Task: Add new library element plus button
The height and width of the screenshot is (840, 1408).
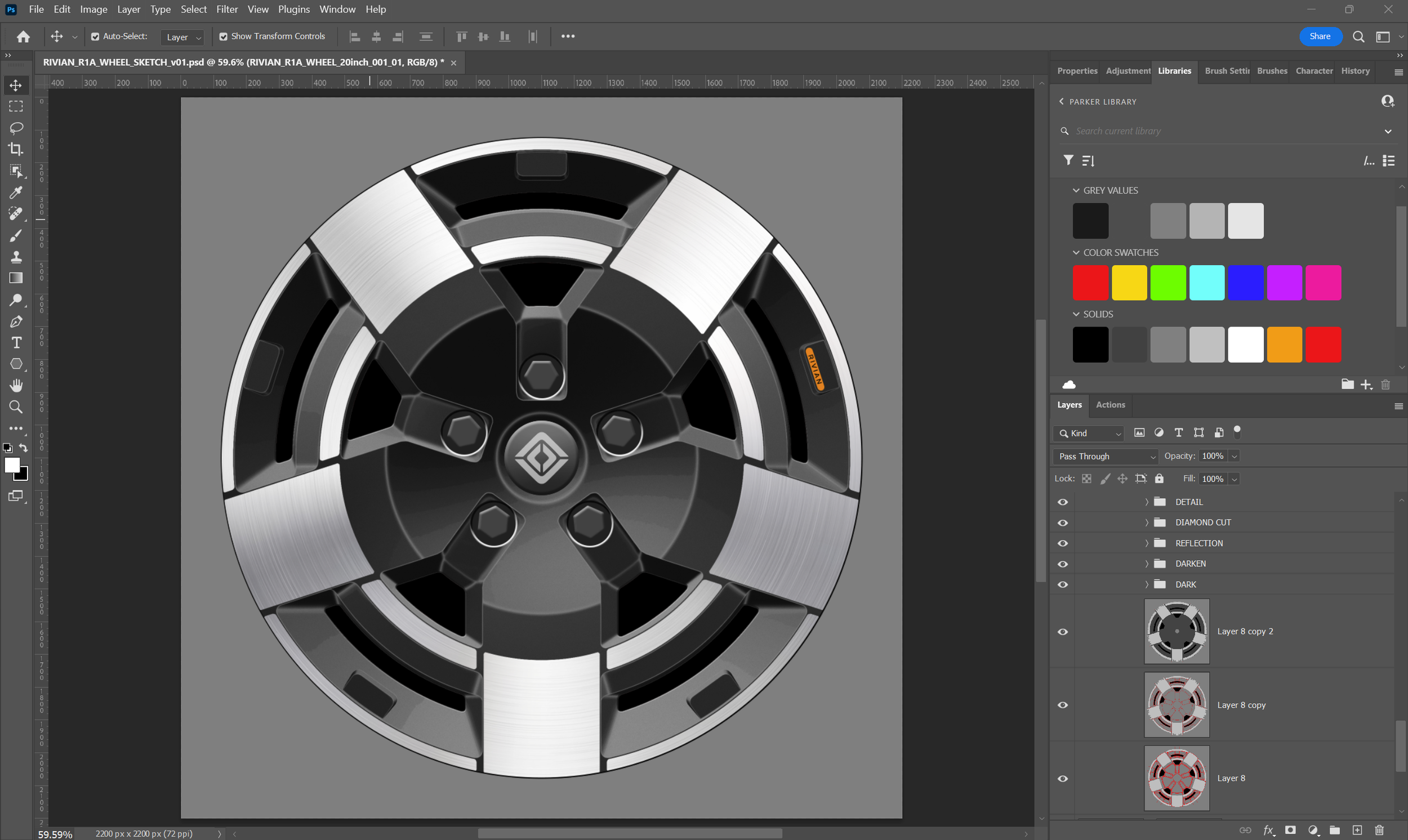Action: 1366,385
